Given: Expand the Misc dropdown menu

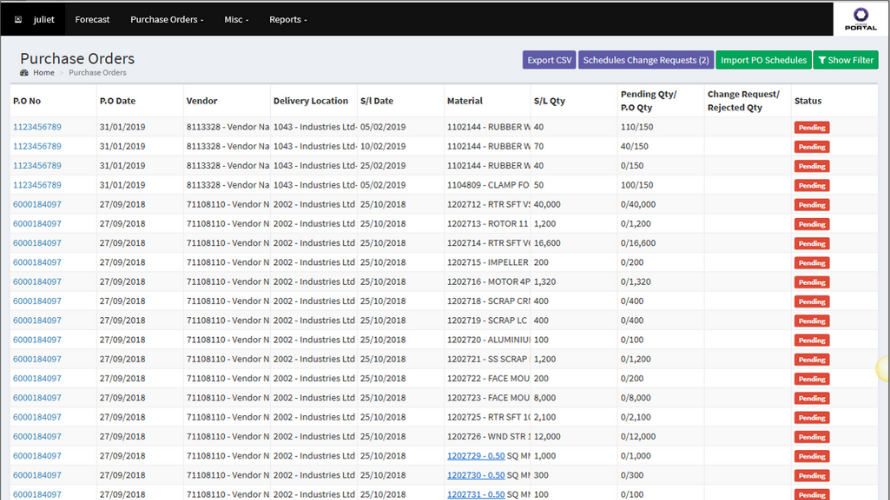Looking at the screenshot, I should (x=236, y=19).
